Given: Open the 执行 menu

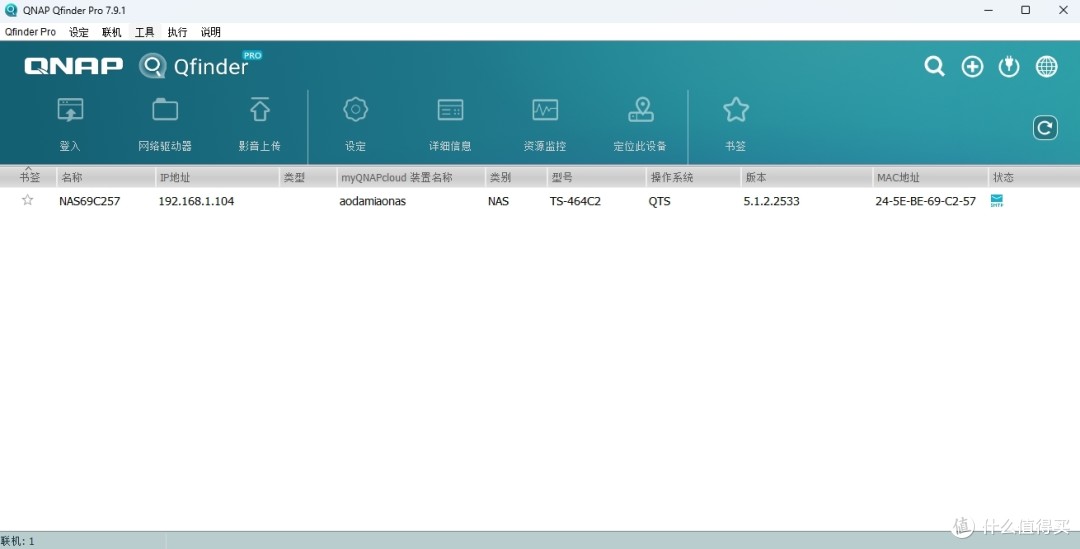Looking at the screenshot, I should coord(177,32).
